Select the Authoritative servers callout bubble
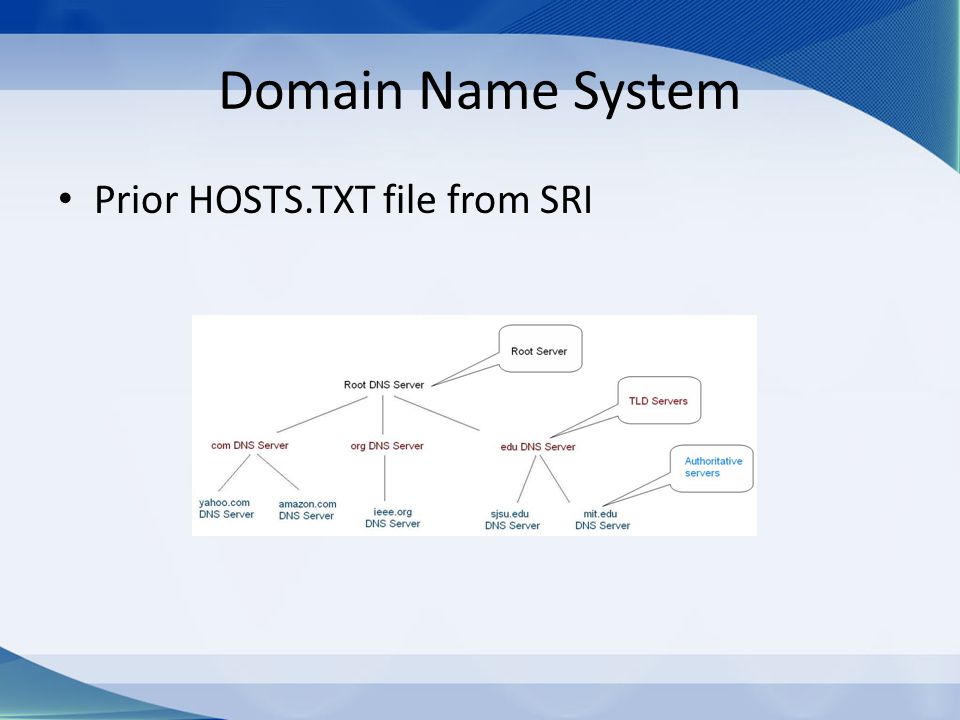960x720 pixels. pyautogui.click(x=711, y=468)
